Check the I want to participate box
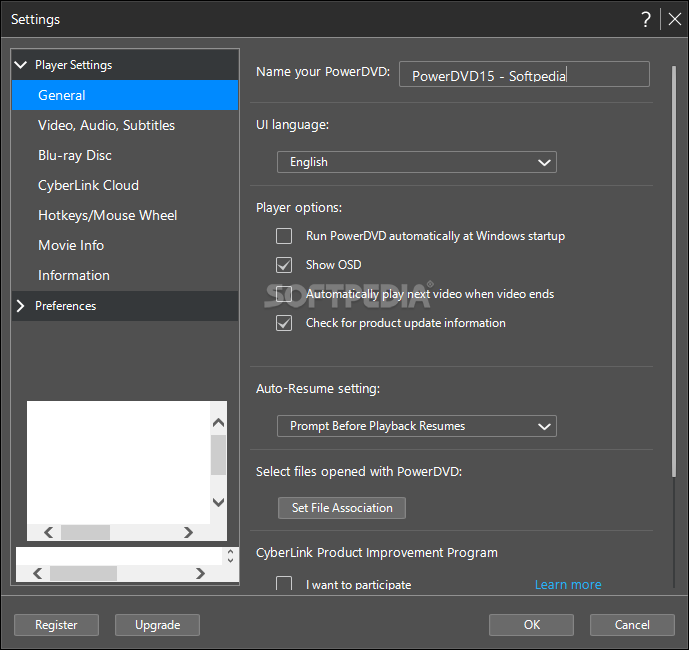 coord(284,584)
